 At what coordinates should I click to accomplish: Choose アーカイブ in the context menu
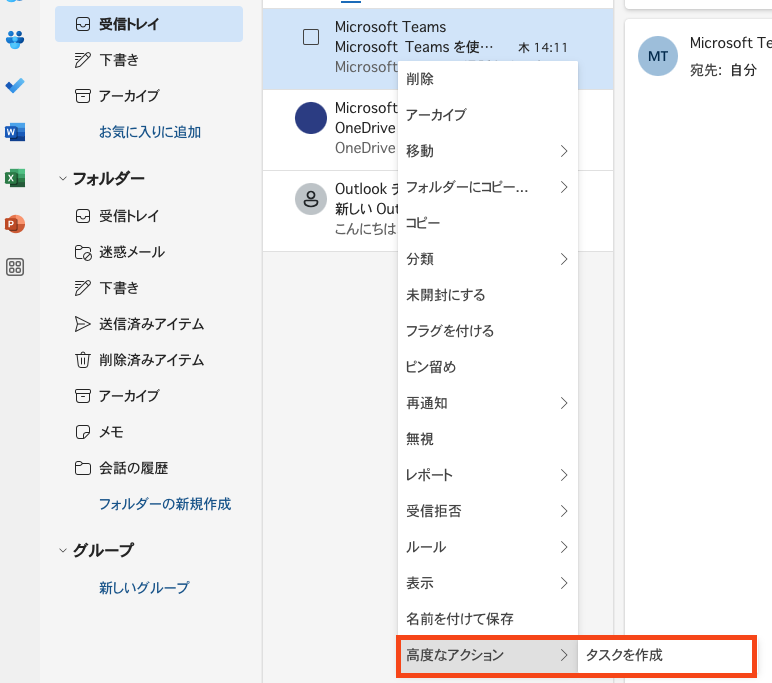[487, 115]
